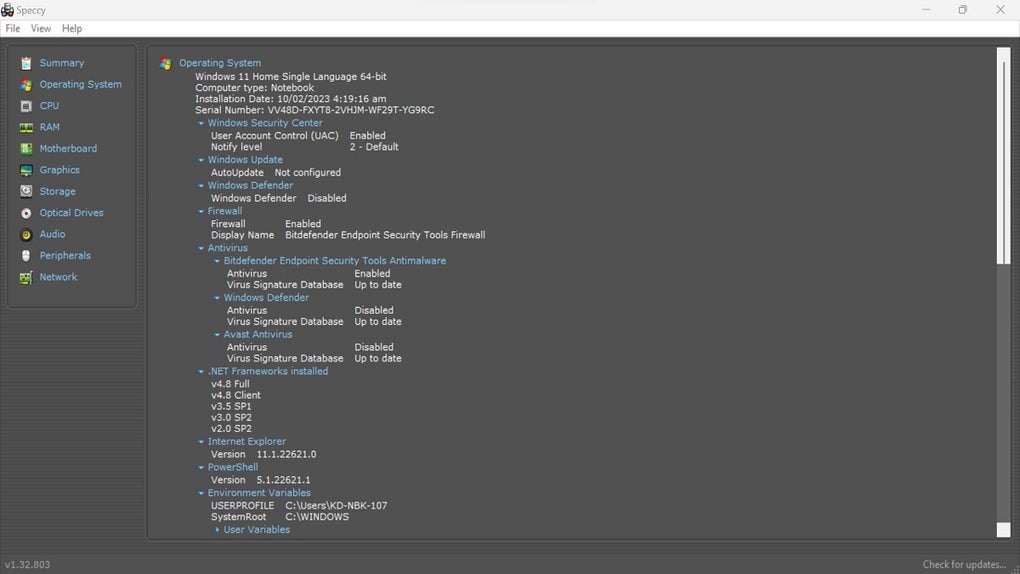Collapse the Internet Explorer node

[201, 442]
